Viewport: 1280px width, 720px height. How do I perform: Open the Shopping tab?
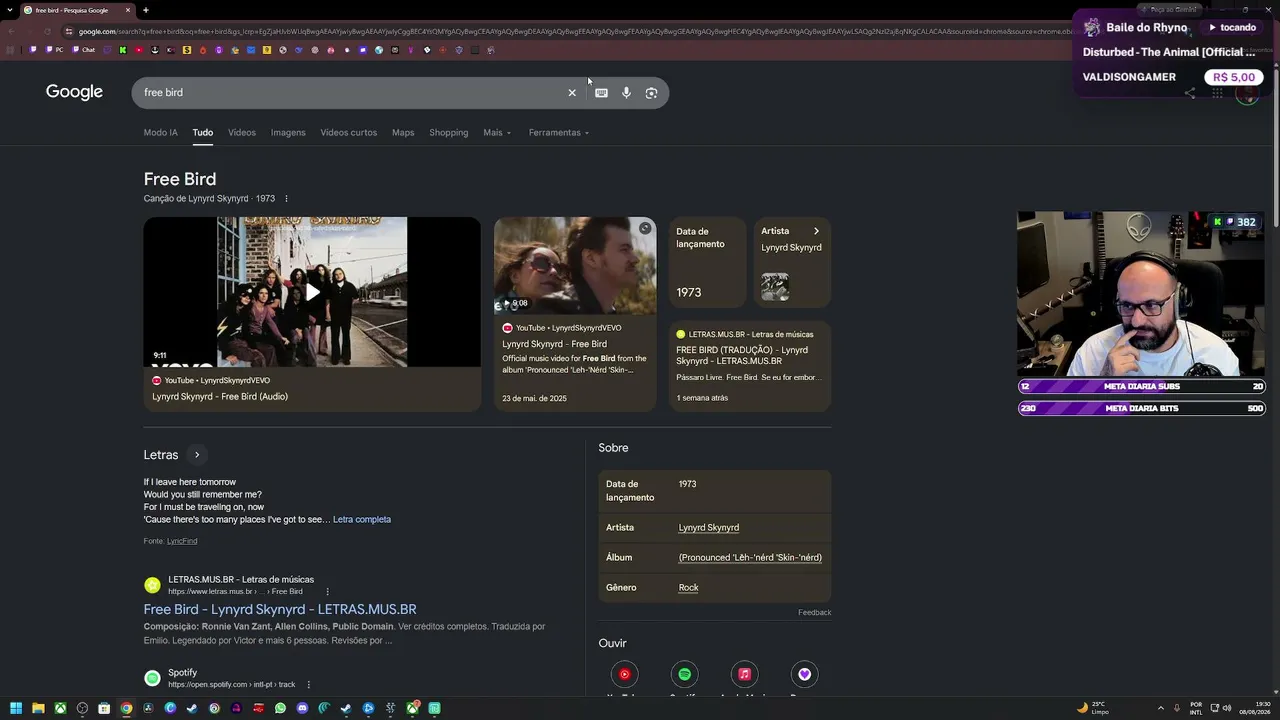click(x=448, y=133)
